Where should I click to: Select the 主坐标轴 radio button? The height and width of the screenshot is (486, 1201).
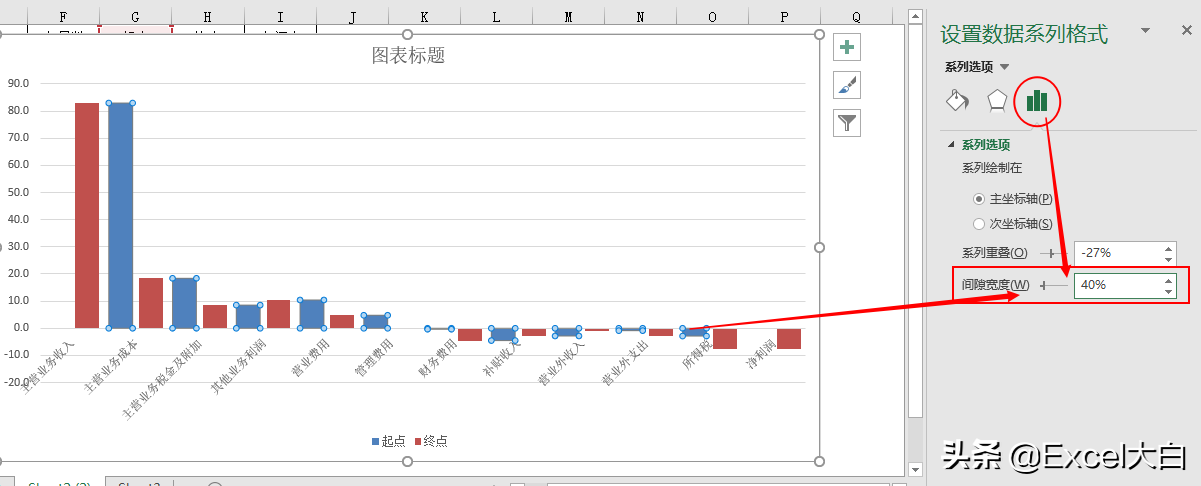click(x=980, y=199)
